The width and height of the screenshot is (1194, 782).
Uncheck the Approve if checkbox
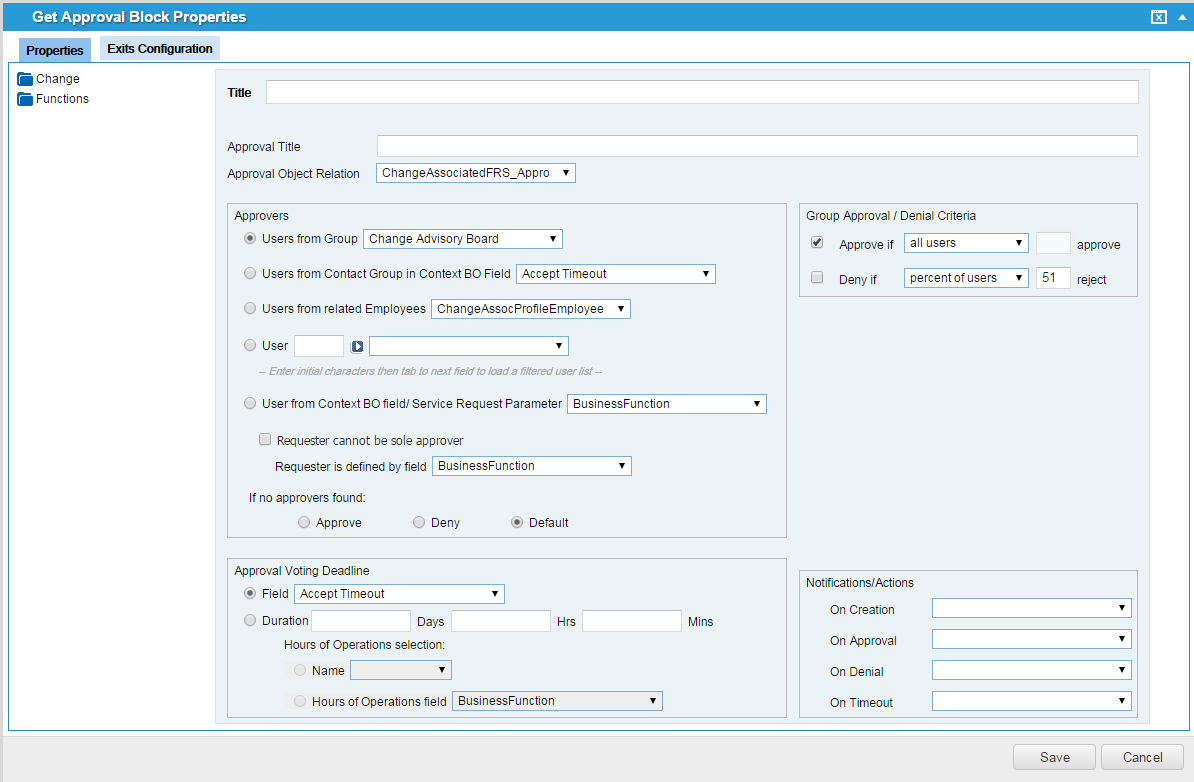tap(816, 241)
